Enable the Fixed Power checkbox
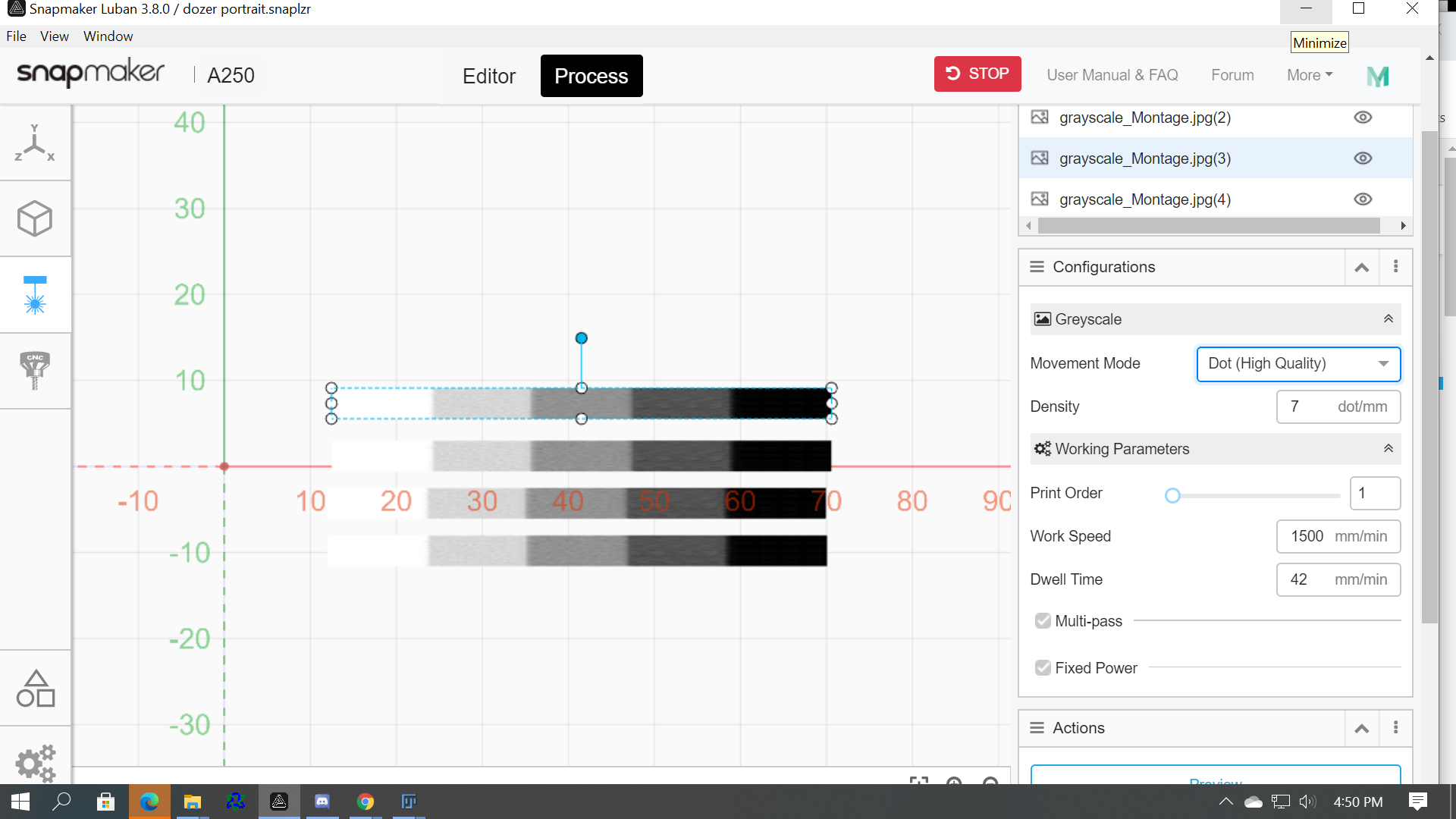 click(x=1042, y=667)
